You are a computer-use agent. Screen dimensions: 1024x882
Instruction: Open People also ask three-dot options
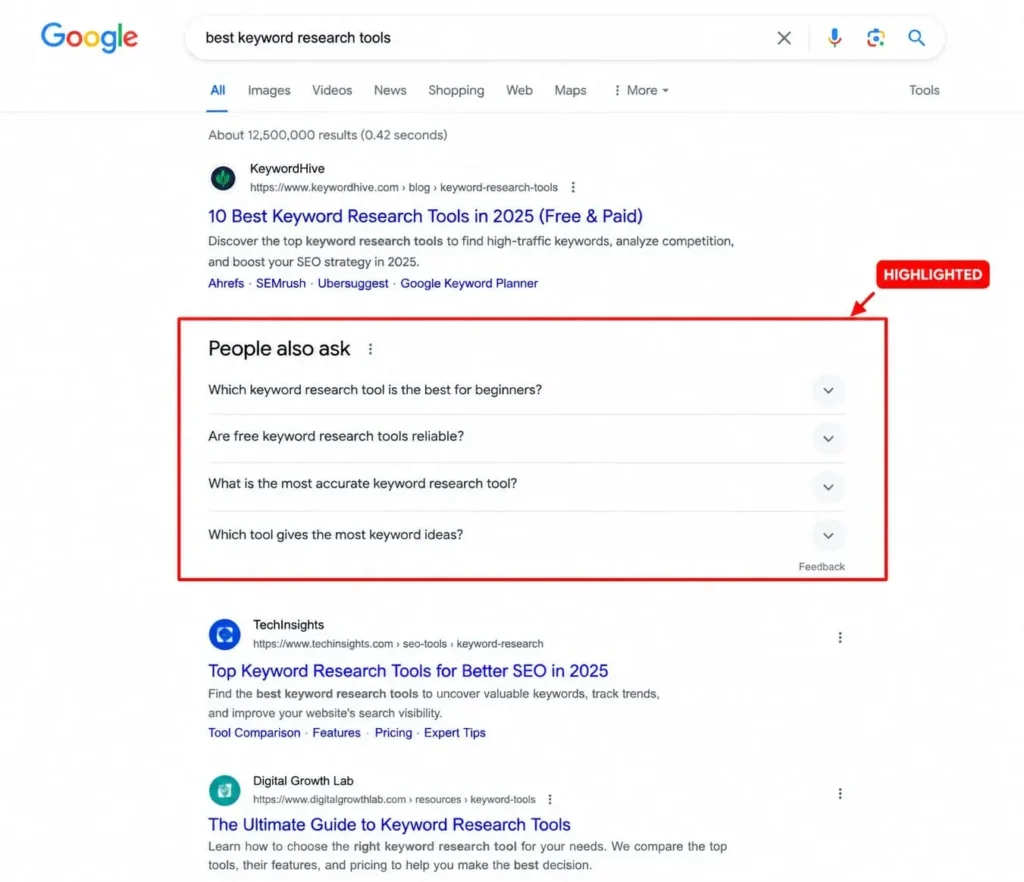pos(370,349)
